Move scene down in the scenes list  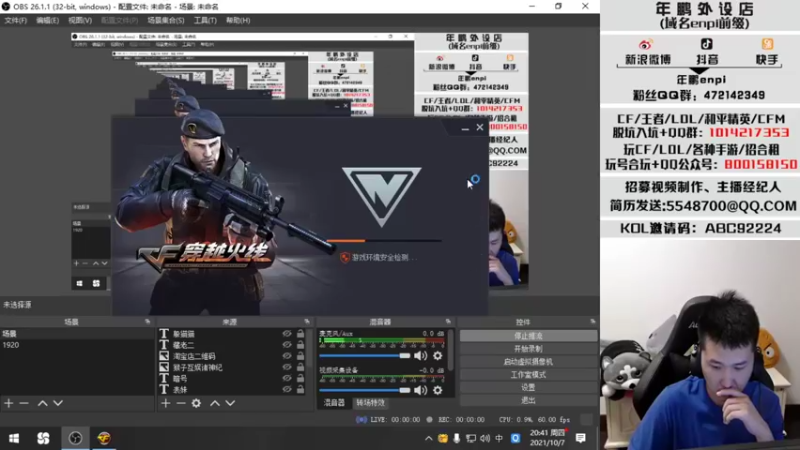[x=58, y=403]
